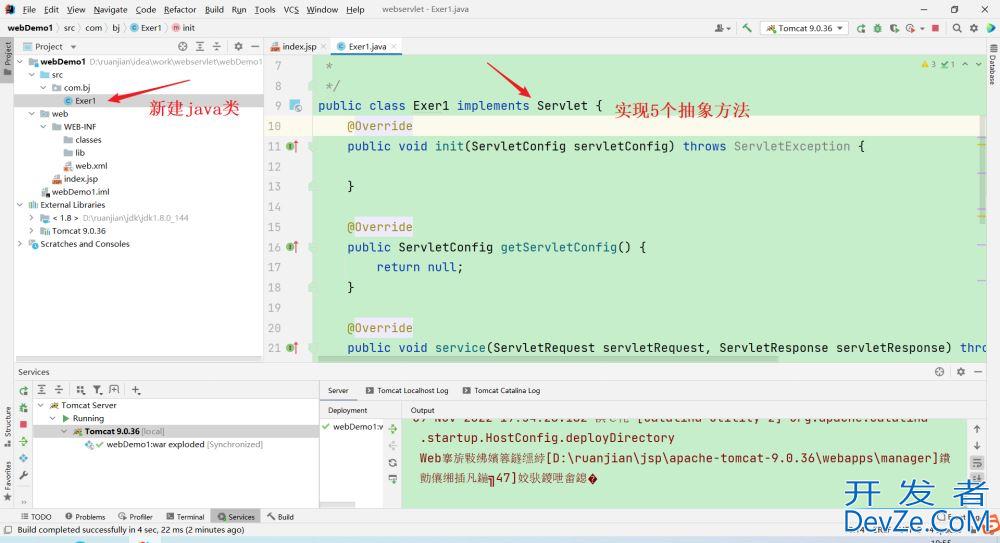Select web.xml in the Project tree
Screen dimensions: 1000x543
pos(85,166)
